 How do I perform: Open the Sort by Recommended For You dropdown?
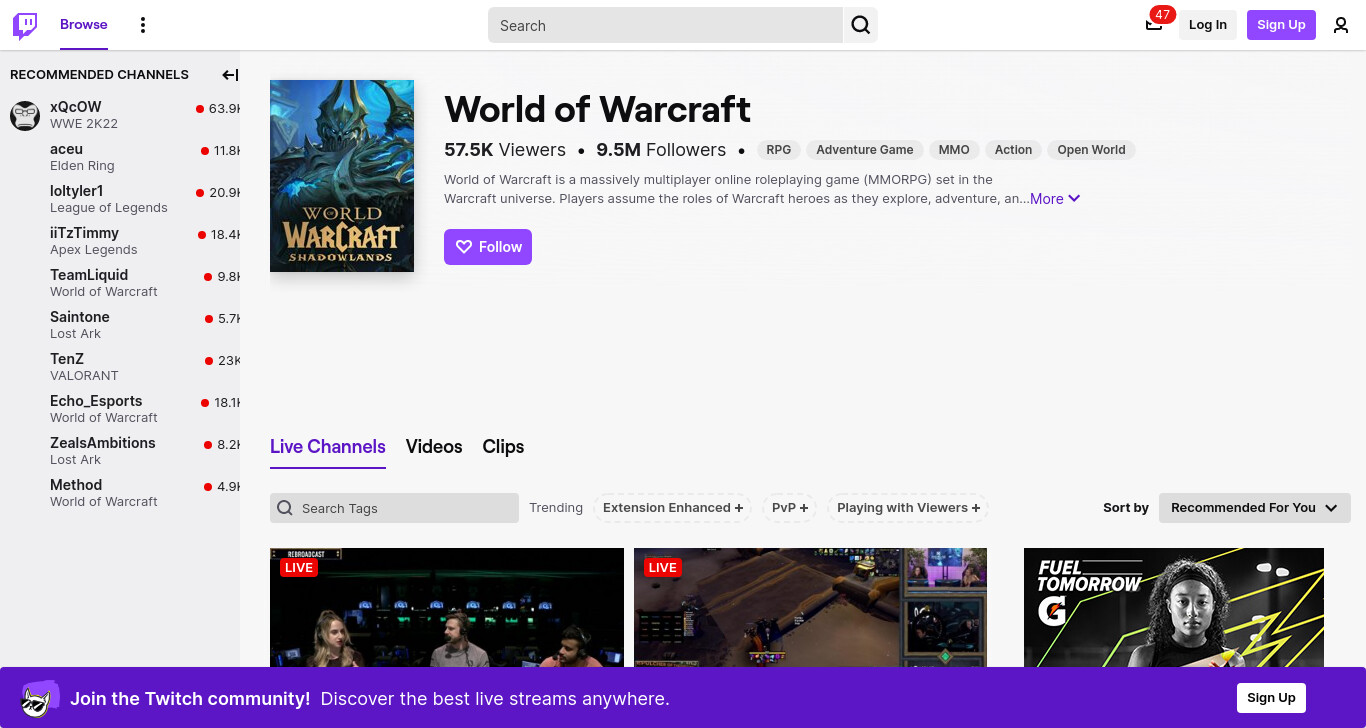pyautogui.click(x=1254, y=508)
